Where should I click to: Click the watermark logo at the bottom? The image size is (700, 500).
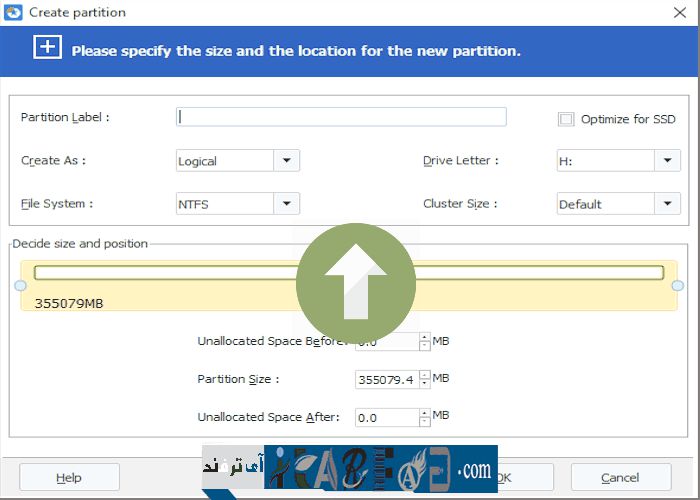point(350,468)
